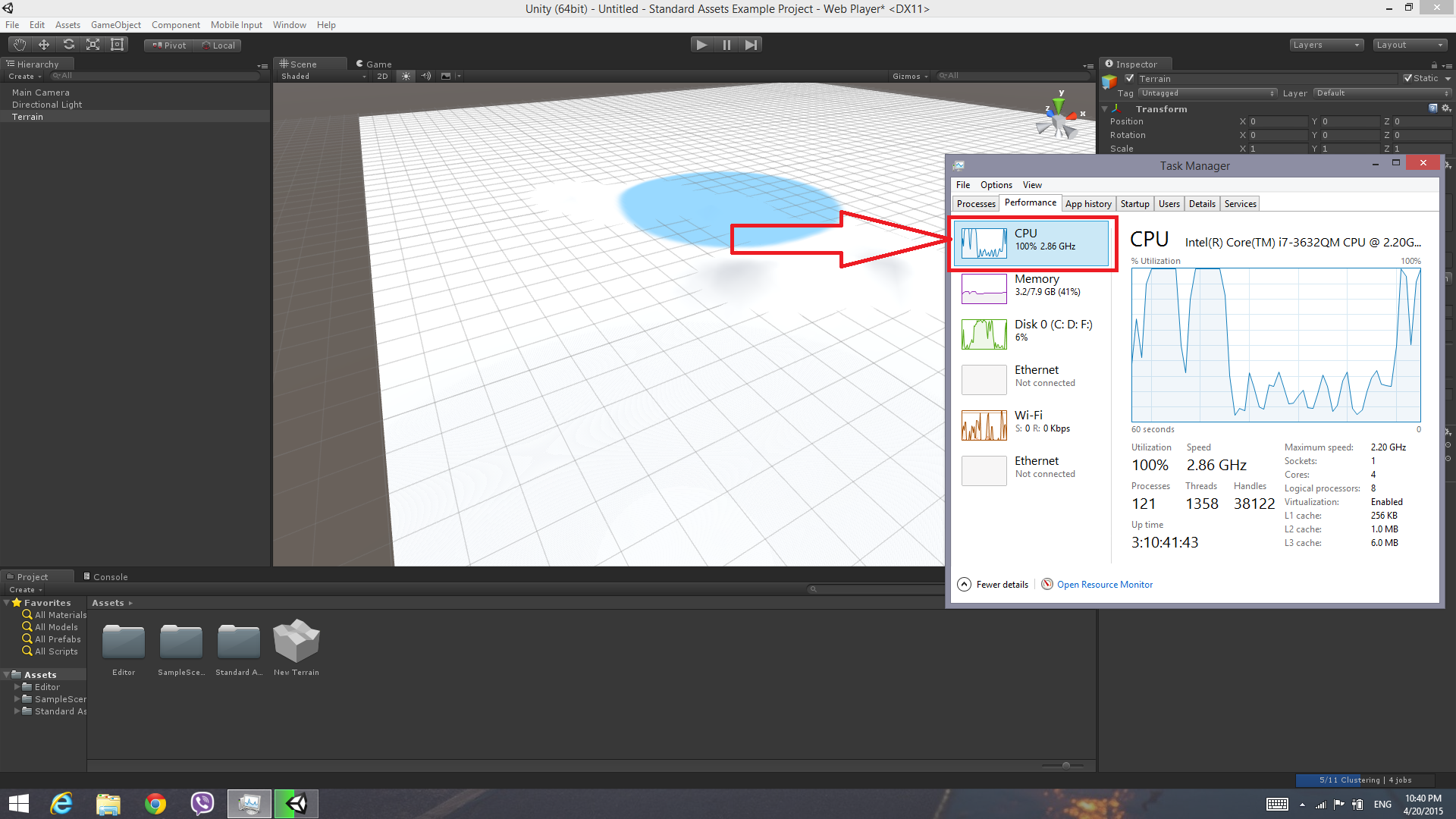This screenshot has width=1456, height=819.
Task: Switch to the App history tab in Task Manager
Action: 1088,203
